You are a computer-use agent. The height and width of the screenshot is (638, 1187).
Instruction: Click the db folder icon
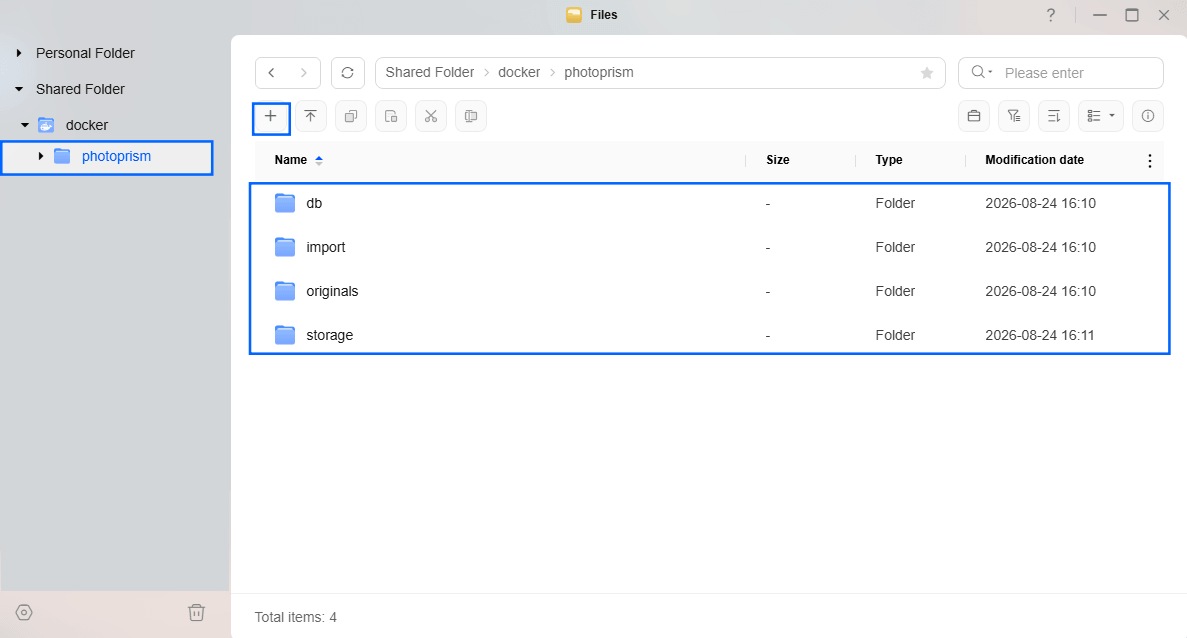[x=285, y=203]
